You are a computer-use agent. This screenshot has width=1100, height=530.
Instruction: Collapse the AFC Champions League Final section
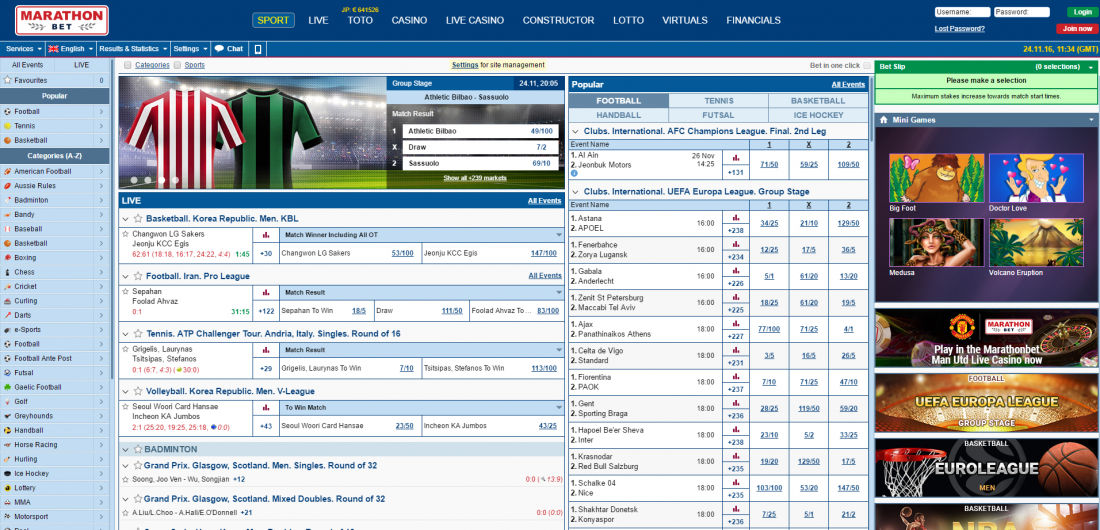(576, 131)
